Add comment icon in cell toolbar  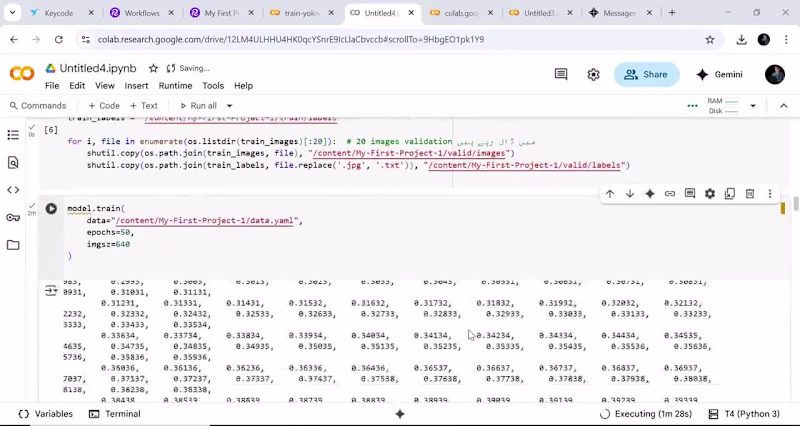point(690,194)
